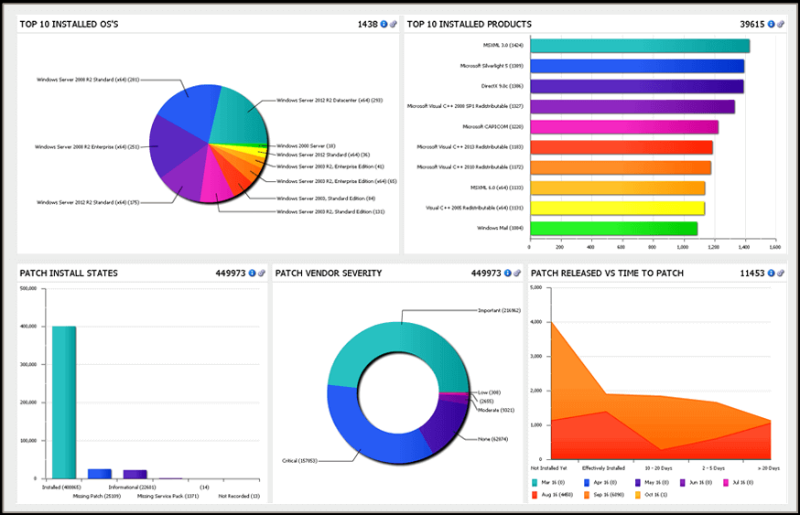800x515 pixels.
Task: Click total count 449973 in Patch Install States
Action: click(231, 273)
